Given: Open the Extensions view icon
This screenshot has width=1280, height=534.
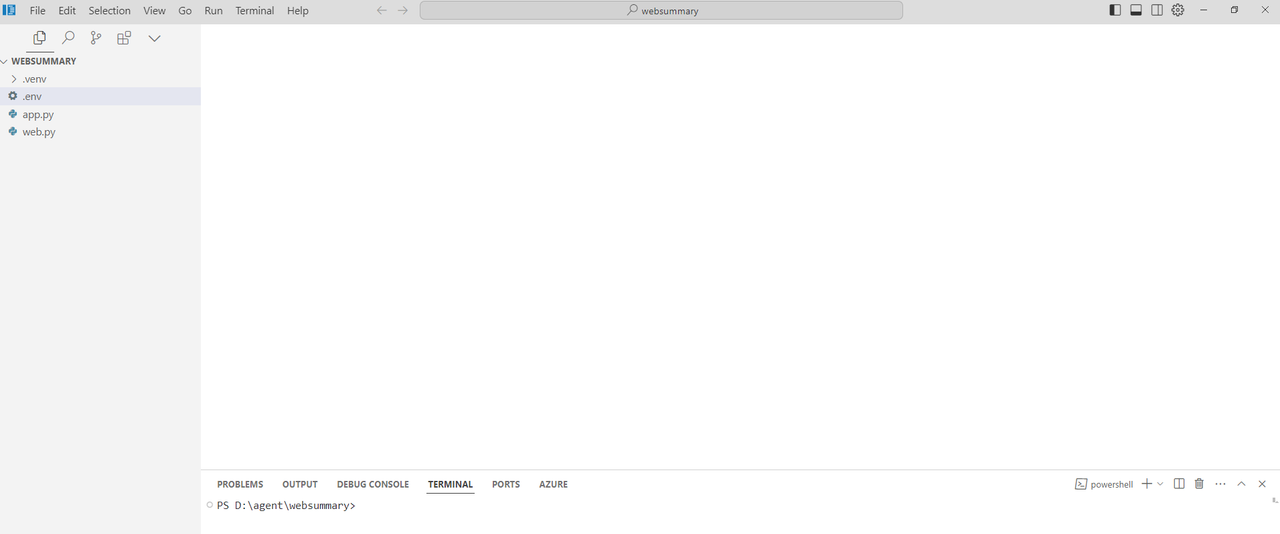Looking at the screenshot, I should [x=124, y=38].
